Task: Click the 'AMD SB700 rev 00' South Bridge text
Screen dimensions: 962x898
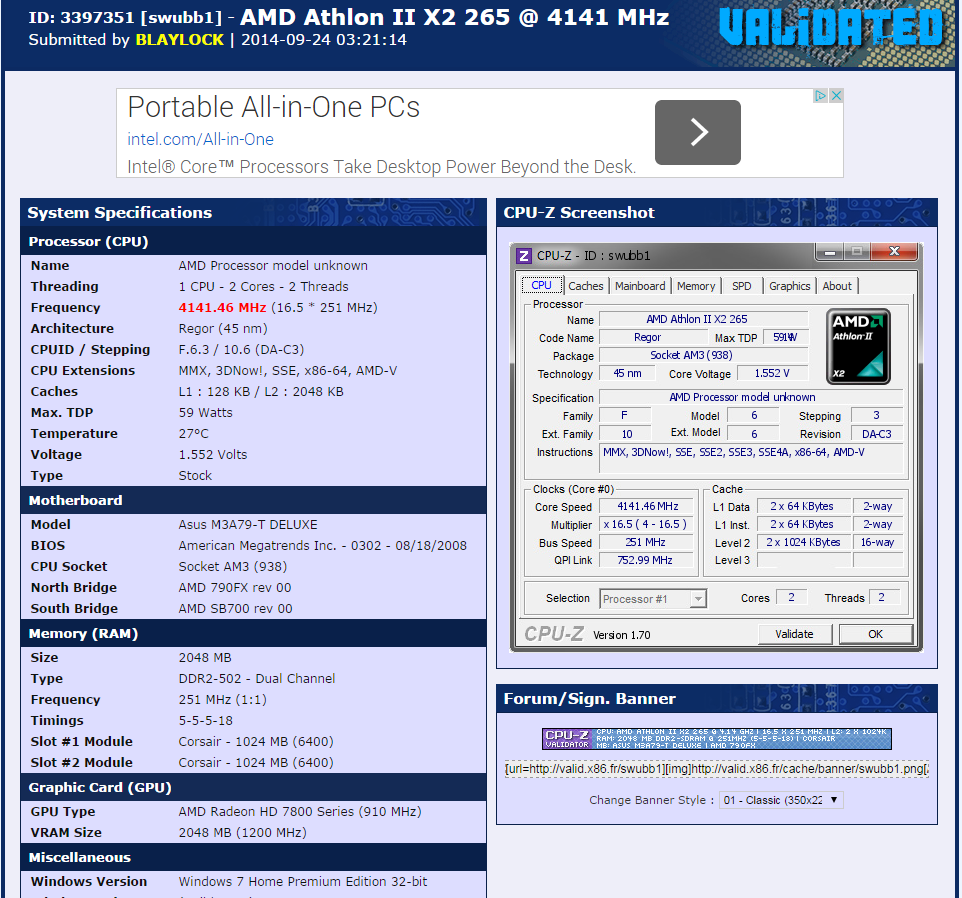Action: (x=236, y=608)
